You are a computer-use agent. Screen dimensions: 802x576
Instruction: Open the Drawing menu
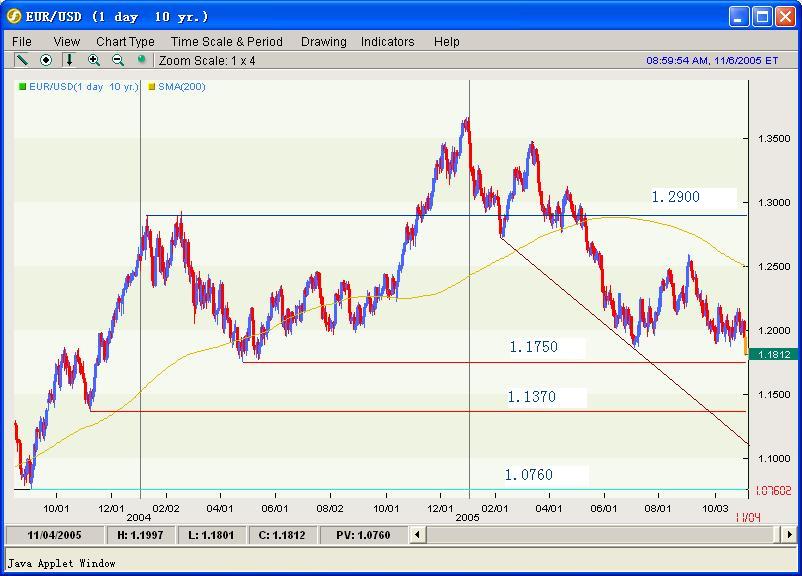click(x=323, y=41)
